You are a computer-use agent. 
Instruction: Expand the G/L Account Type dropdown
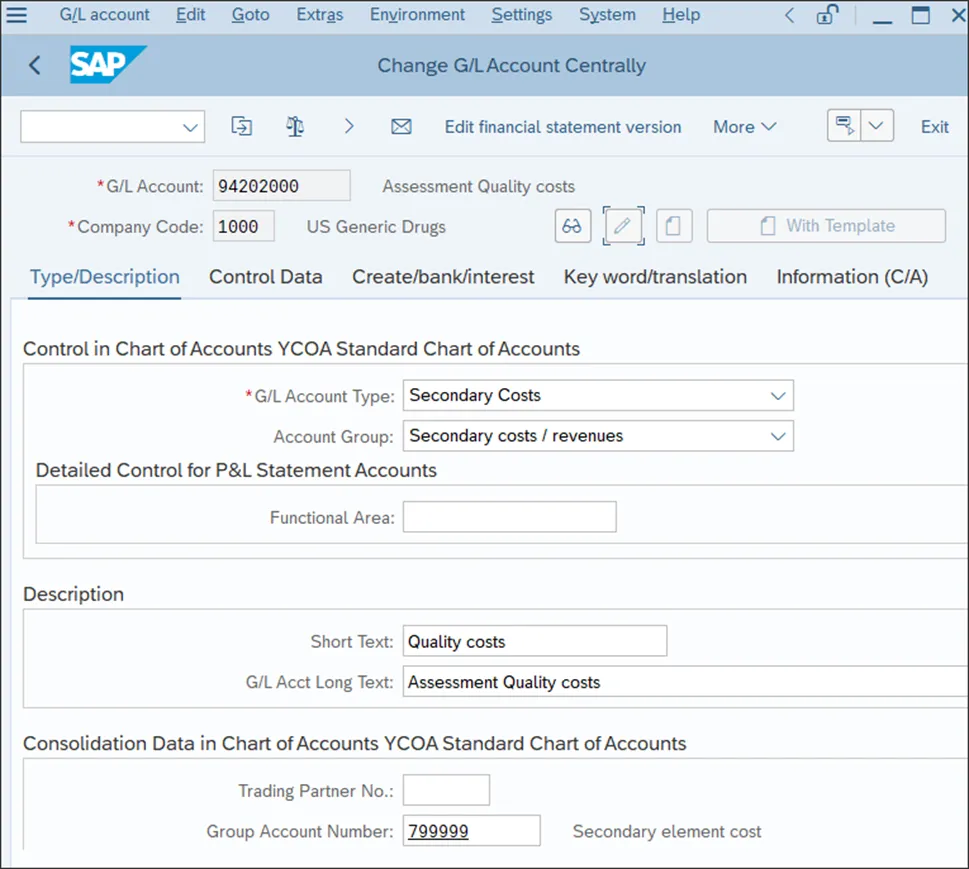778,396
